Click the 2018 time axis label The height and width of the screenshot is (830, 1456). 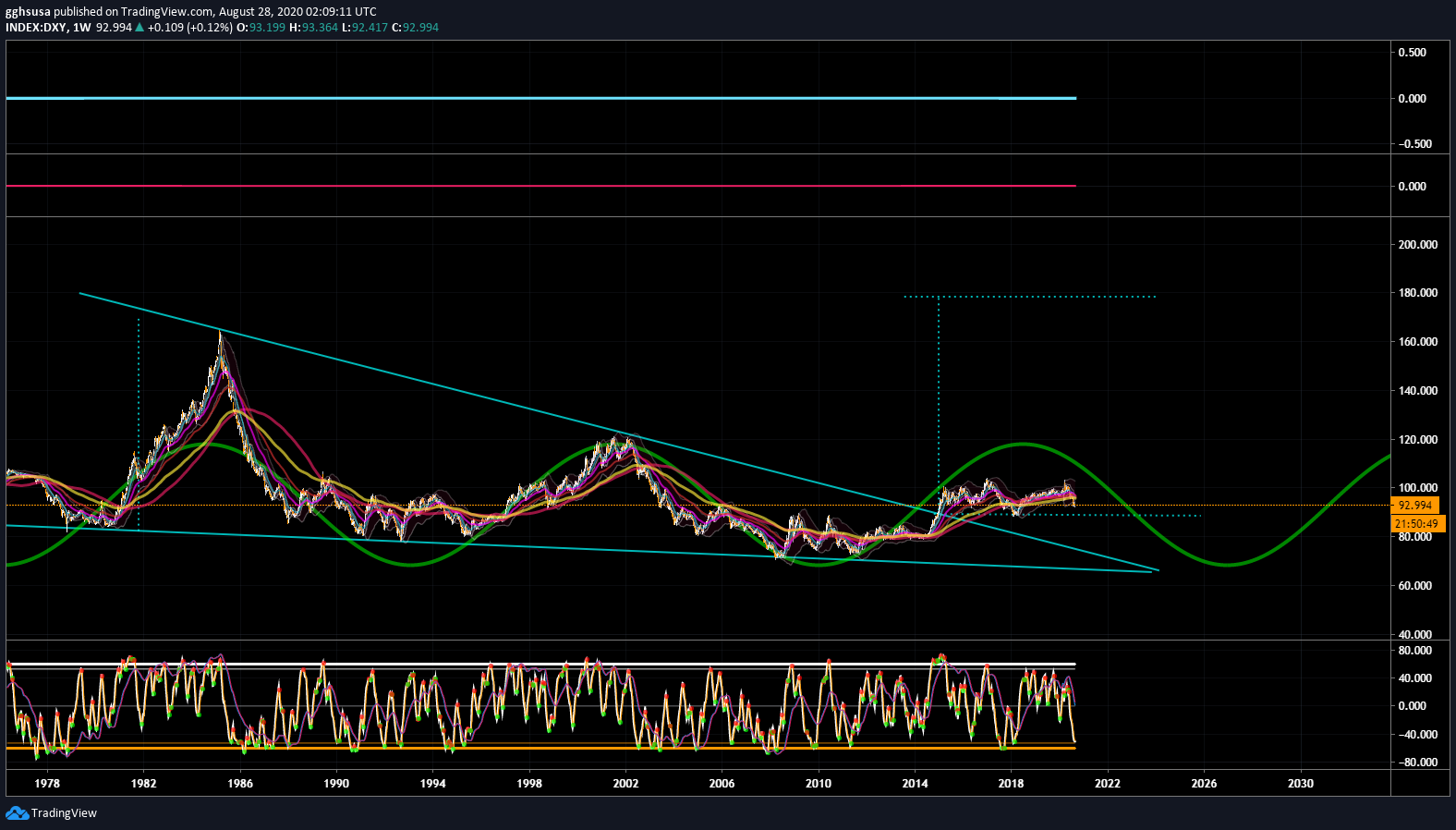click(x=1011, y=784)
